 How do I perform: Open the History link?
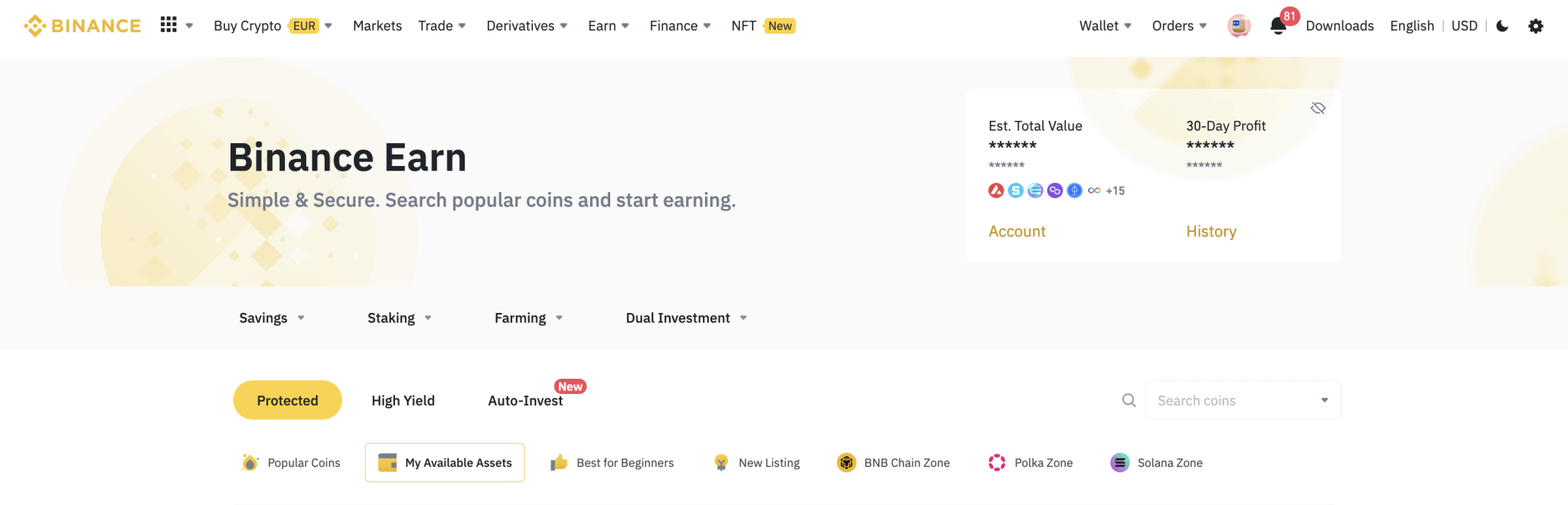click(1211, 231)
